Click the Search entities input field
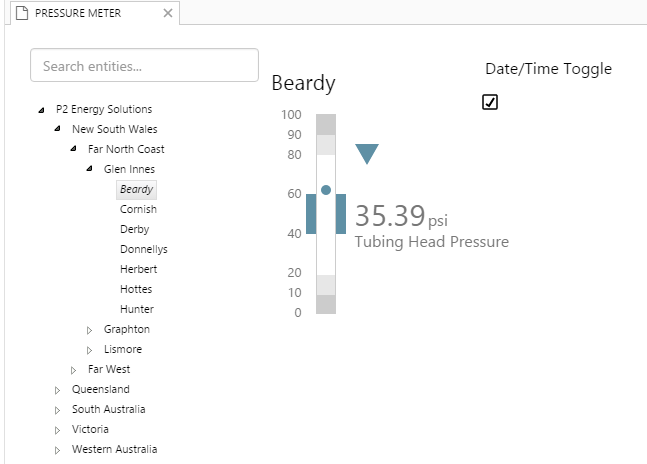This screenshot has width=647, height=464. pyautogui.click(x=144, y=66)
